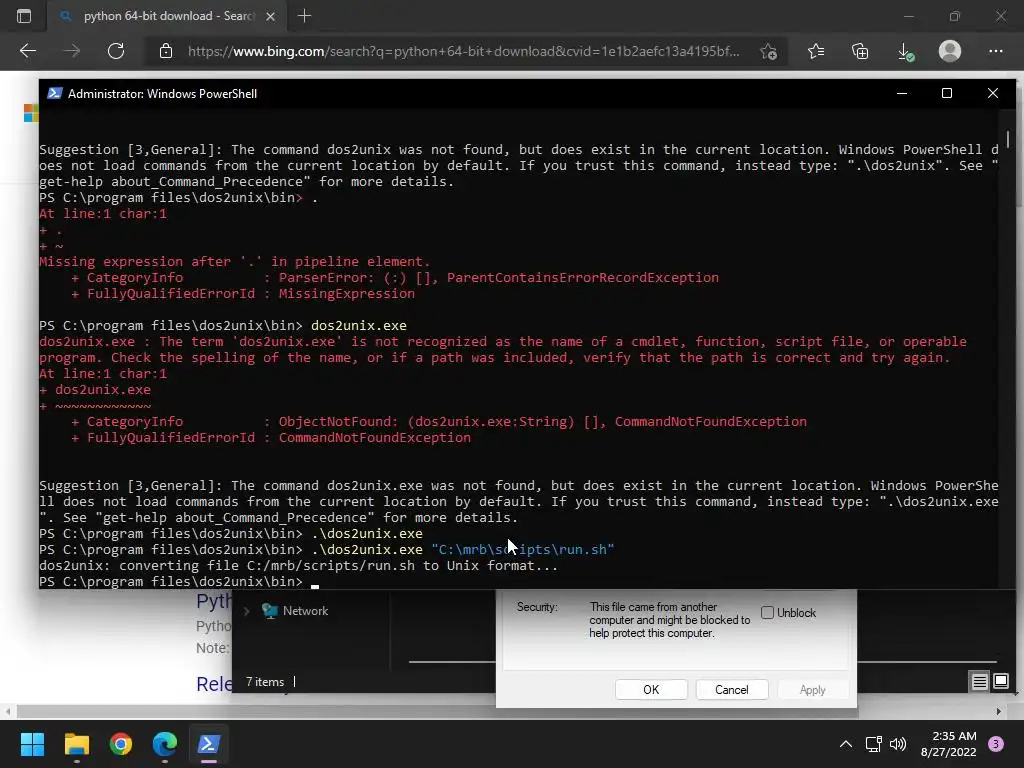Select Network in Explorer navigation pane
Viewport: 1024px width, 768px height.
click(x=305, y=611)
